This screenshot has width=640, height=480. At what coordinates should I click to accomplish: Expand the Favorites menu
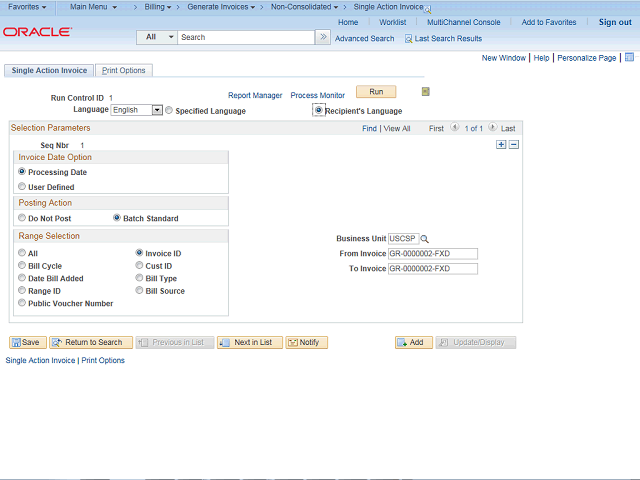point(27,7)
